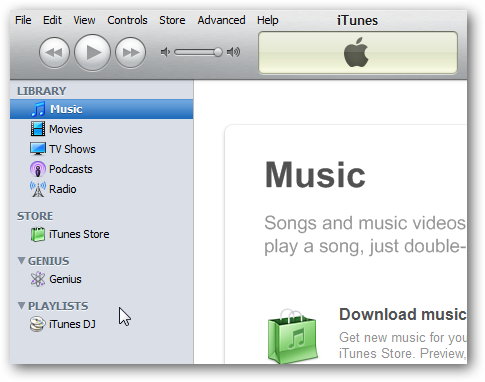Select TV Shows in the Library
Image resolution: width=485 pixels, height=382 pixels.
pyautogui.click(x=101, y=149)
